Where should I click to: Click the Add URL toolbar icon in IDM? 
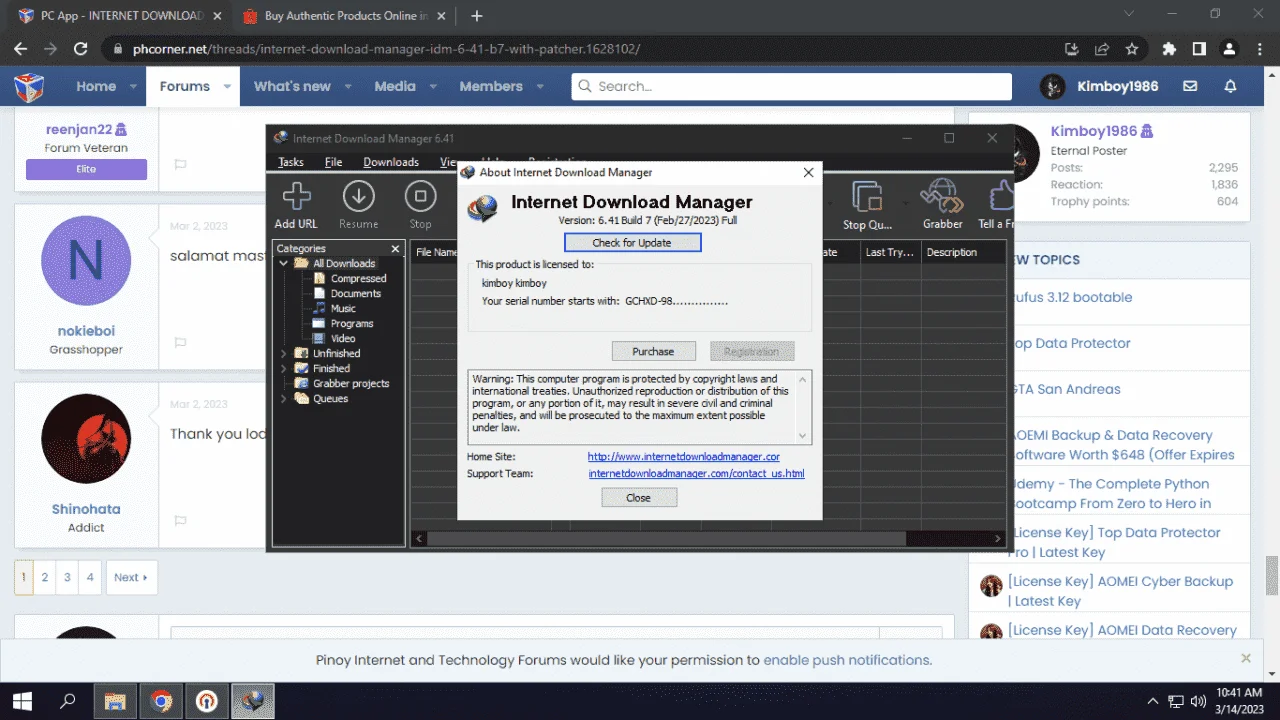tap(296, 196)
